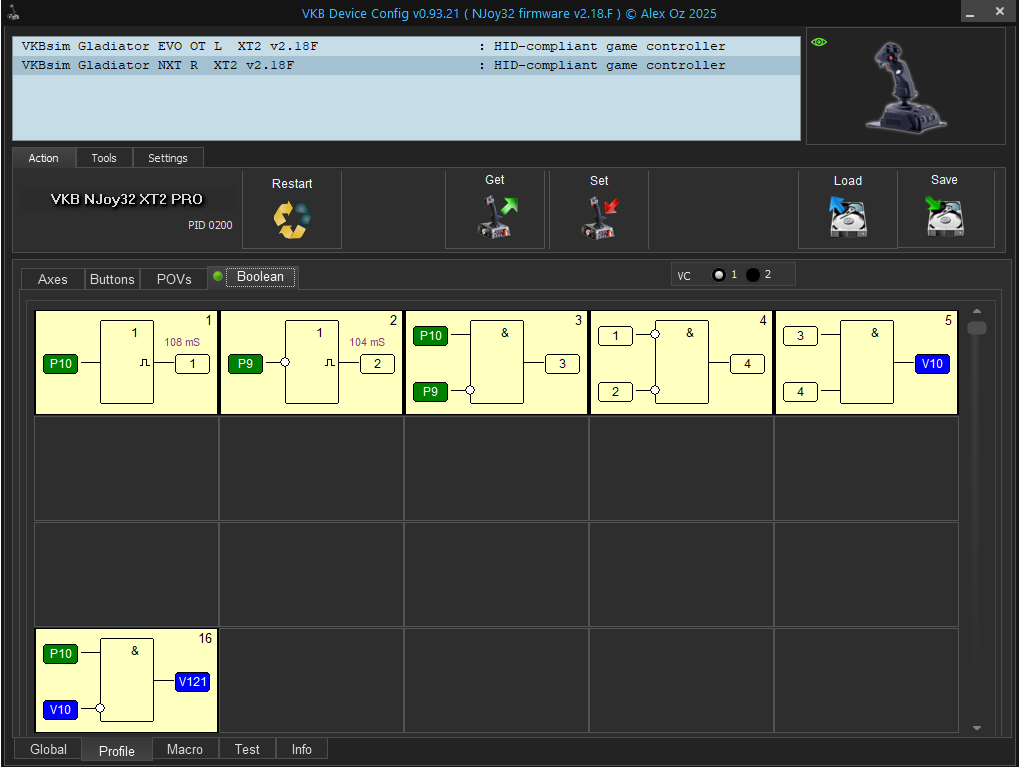Click the Set settings joystick icon
1020x767 pixels.
(600, 218)
